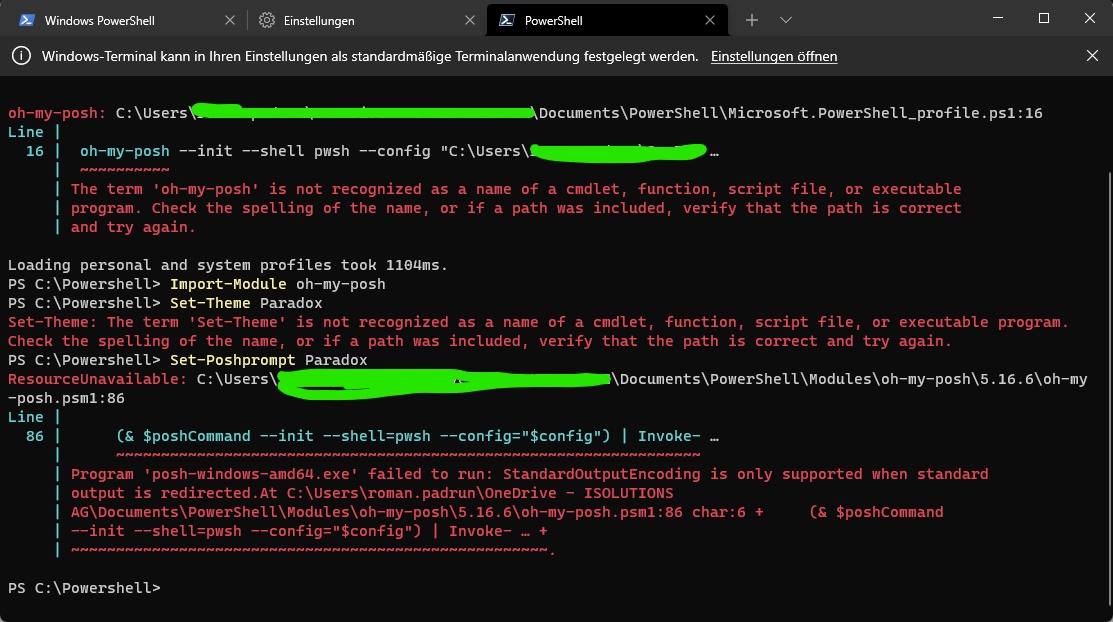1113x622 pixels.
Task: Switch to the Windows PowerShell tab
Action: point(110,19)
